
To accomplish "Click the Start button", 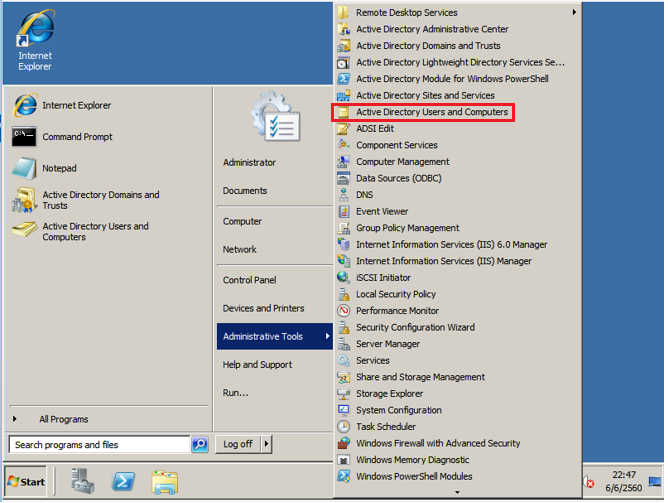I will coord(26,482).
